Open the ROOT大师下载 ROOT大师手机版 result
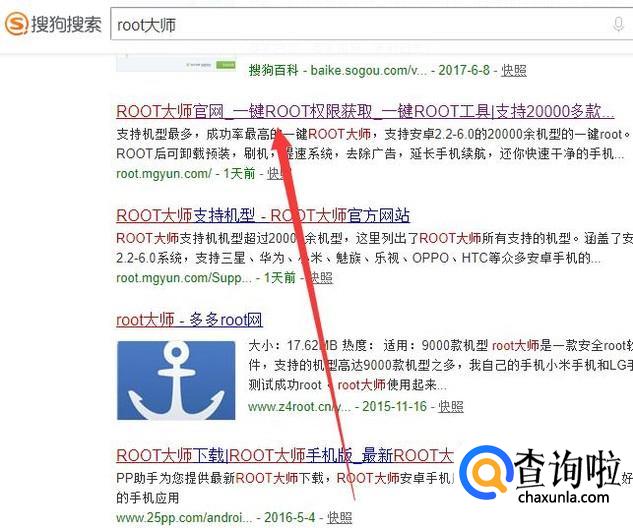The width and height of the screenshot is (633, 528). pos(285,455)
